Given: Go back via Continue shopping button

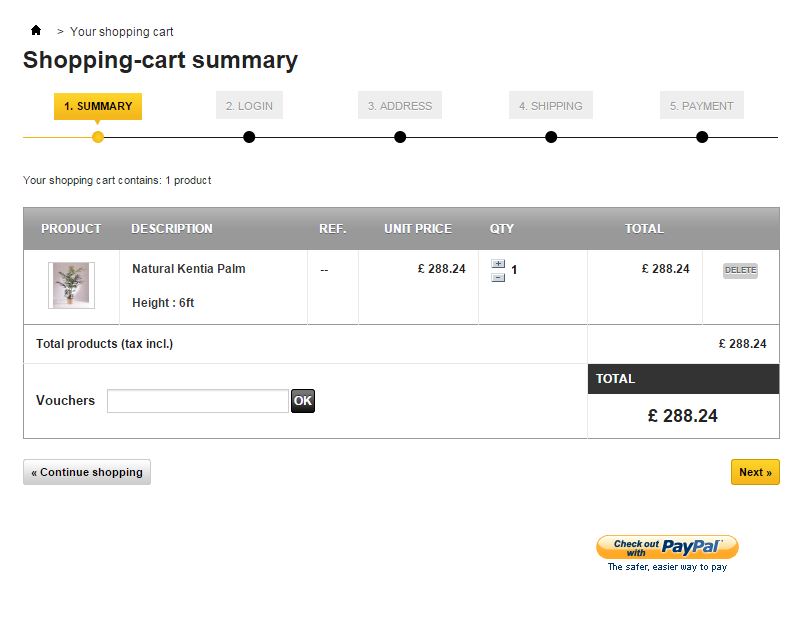Looking at the screenshot, I should [x=87, y=472].
